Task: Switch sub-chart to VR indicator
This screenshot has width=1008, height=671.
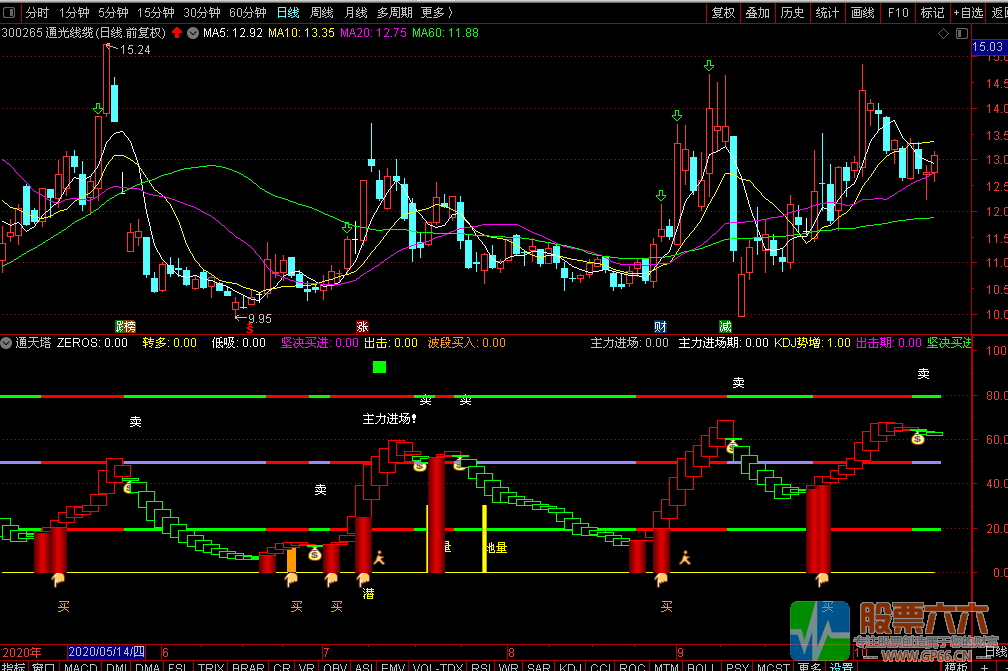Action: (307, 666)
